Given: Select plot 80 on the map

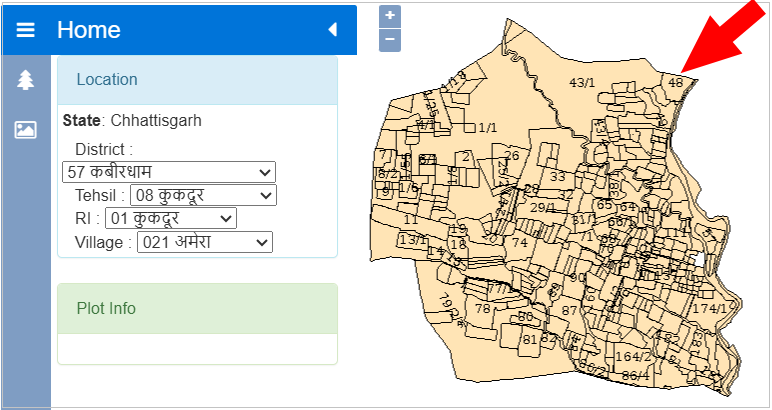Looking at the screenshot, I should pyautogui.click(x=526, y=316).
